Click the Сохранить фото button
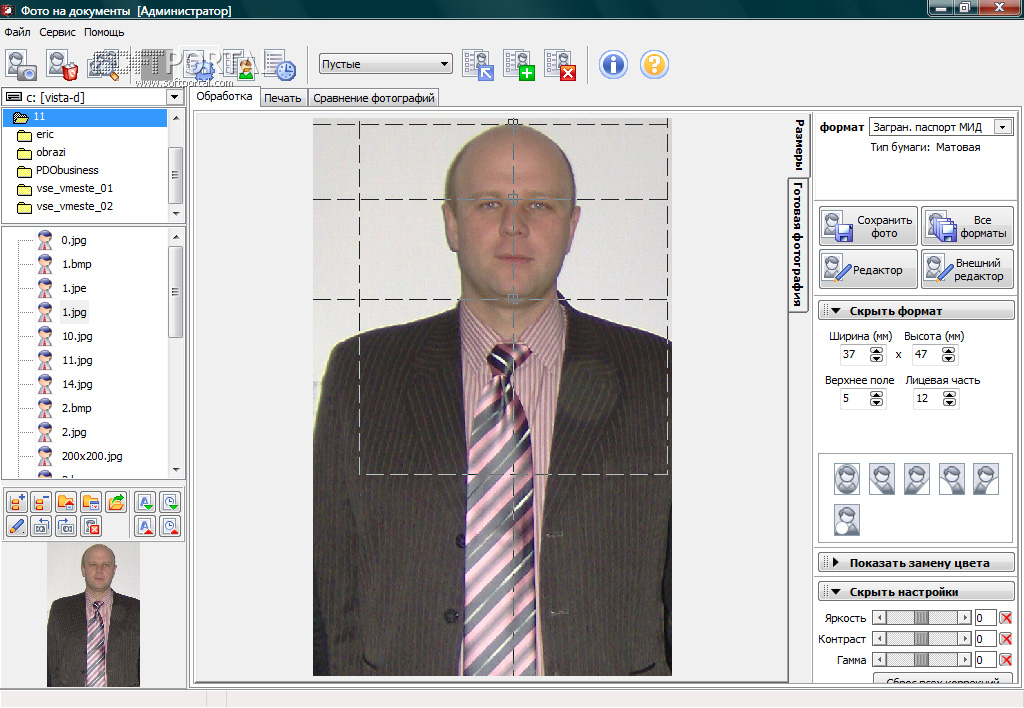 point(868,226)
